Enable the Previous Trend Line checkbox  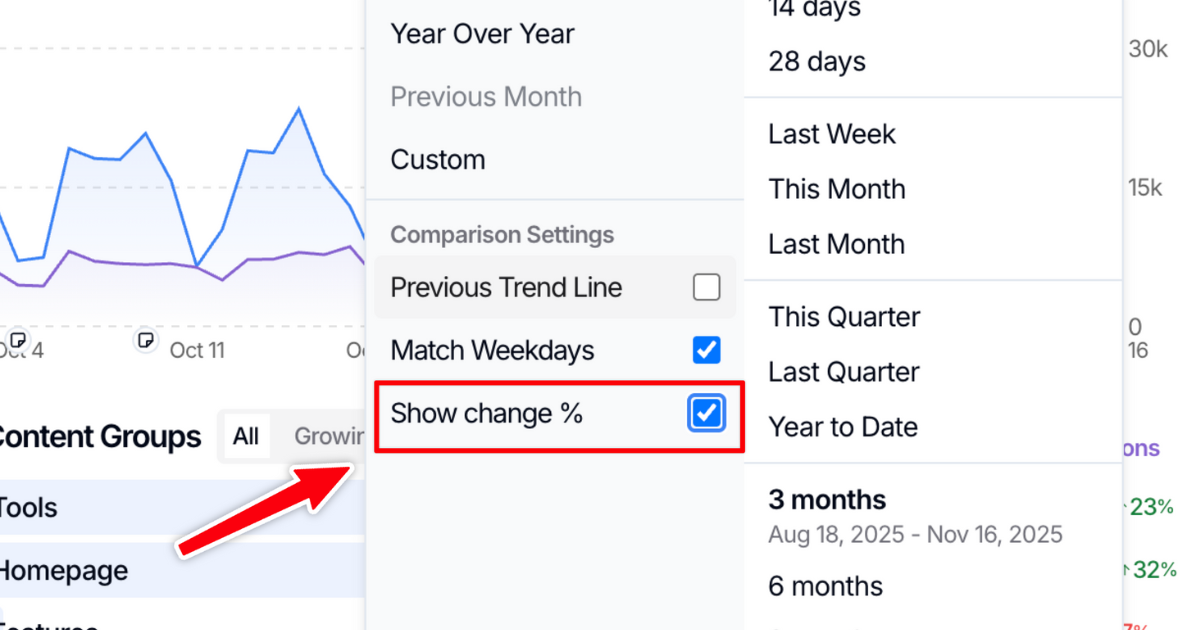706,288
